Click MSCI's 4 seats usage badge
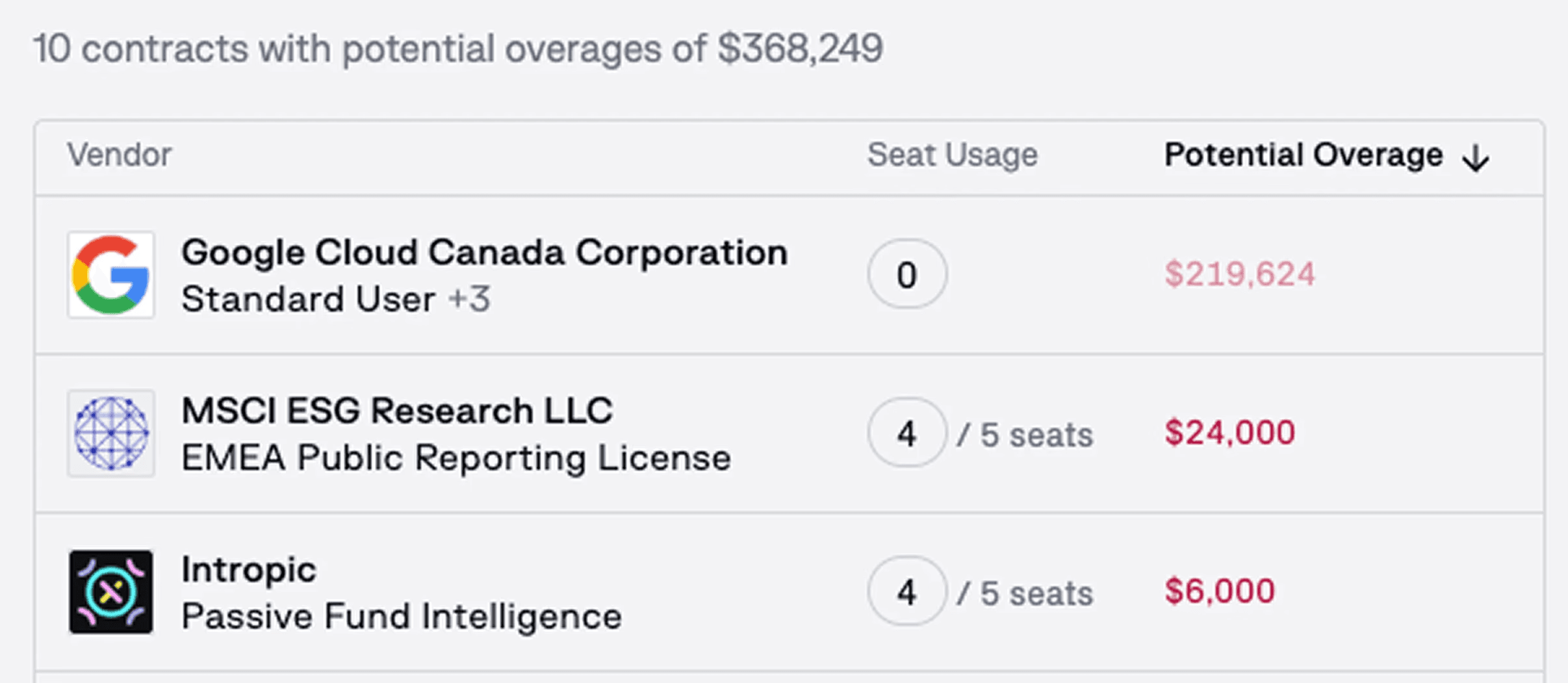The height and width of the screenshot is (683, 1568). (x=906, y=433)
